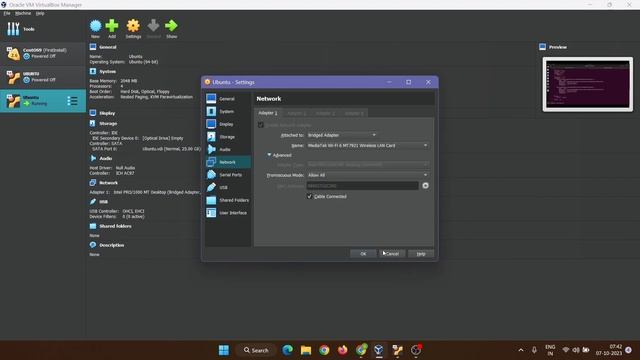The width and height of the screenshot is (640, 360).
Task: Open Storage category in Settings sidebar
Action: [x=227, y=137]
